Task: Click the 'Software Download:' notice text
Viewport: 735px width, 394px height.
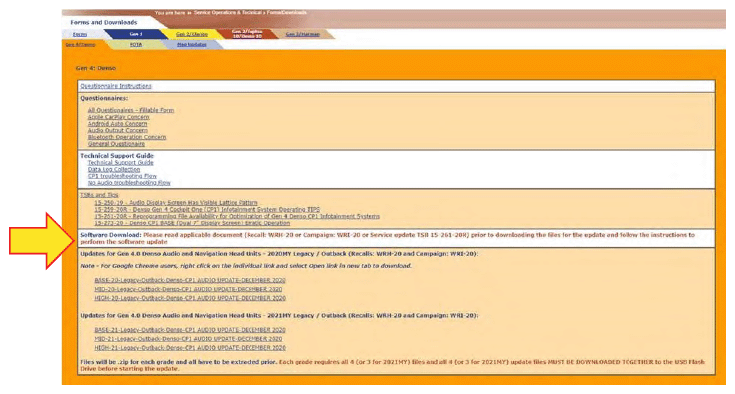Action: (x=387, y=238)
